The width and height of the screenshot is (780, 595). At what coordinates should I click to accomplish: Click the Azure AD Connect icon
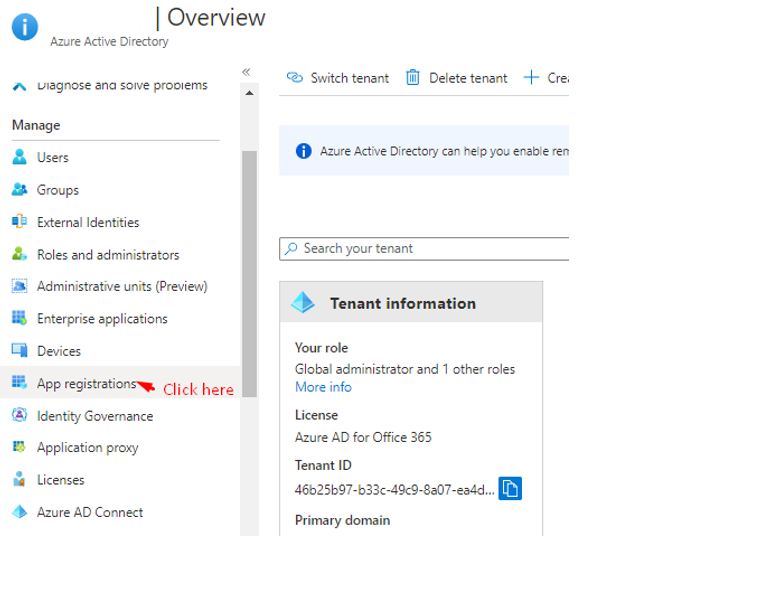point(19,512)
